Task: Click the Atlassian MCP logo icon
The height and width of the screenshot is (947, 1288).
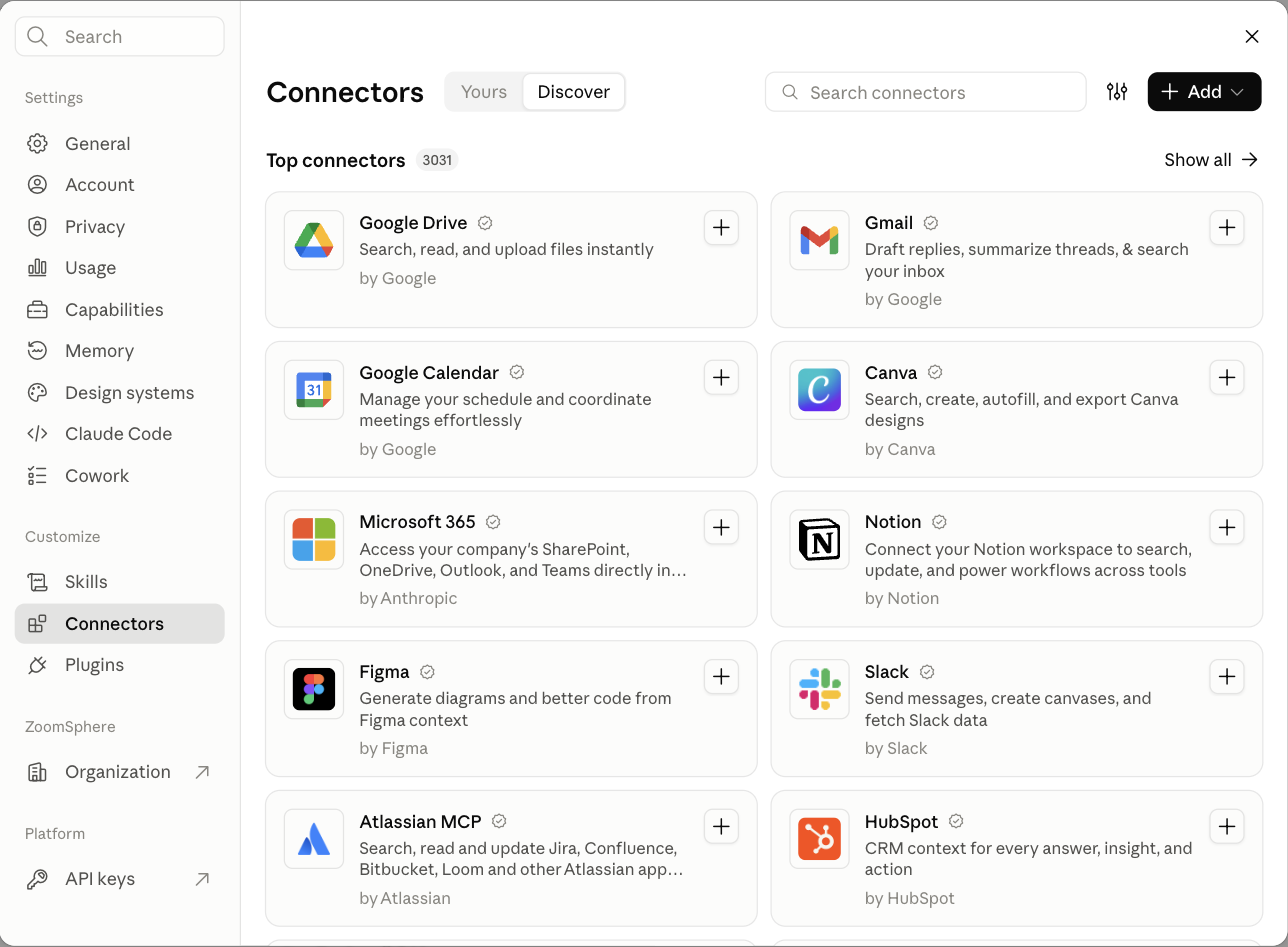Action: 314,839
